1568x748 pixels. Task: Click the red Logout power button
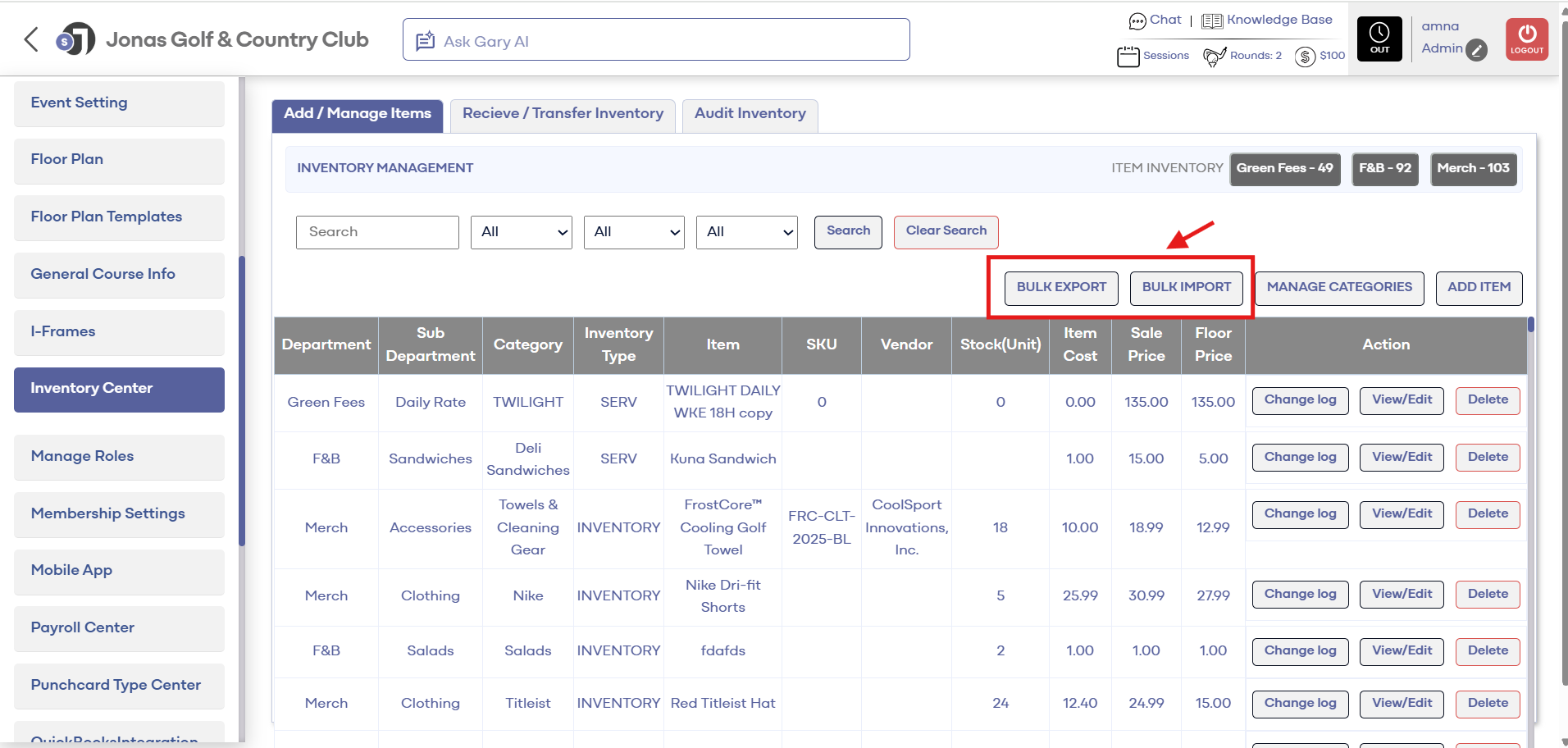(1526, 39)
